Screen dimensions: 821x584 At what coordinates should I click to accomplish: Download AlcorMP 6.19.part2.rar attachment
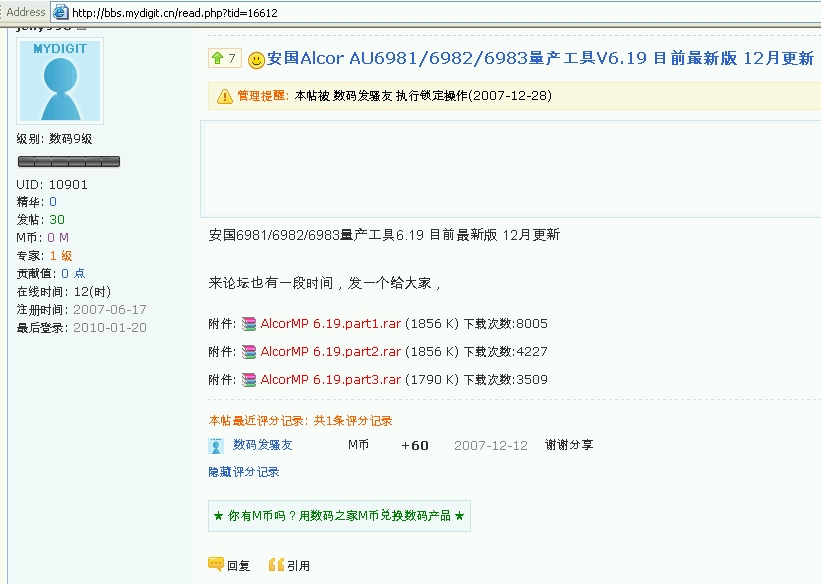pos(330,351)
